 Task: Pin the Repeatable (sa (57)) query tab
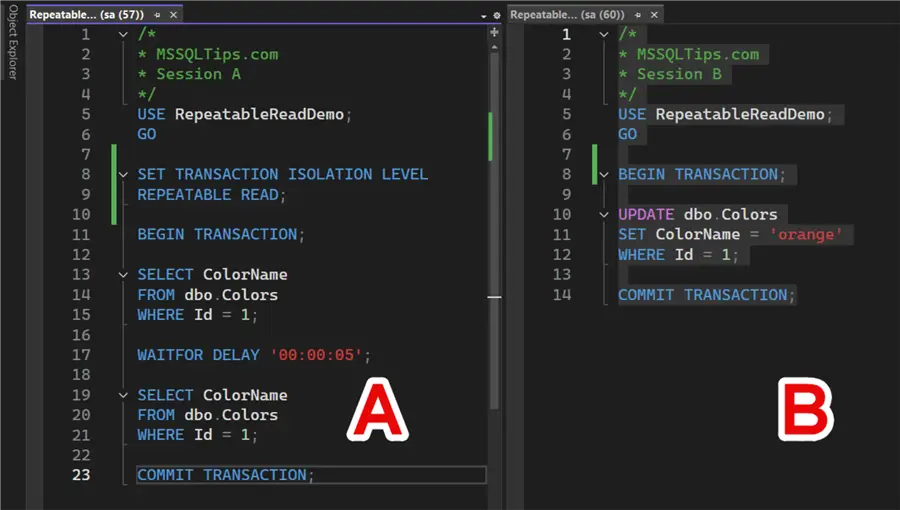[157, 15]
